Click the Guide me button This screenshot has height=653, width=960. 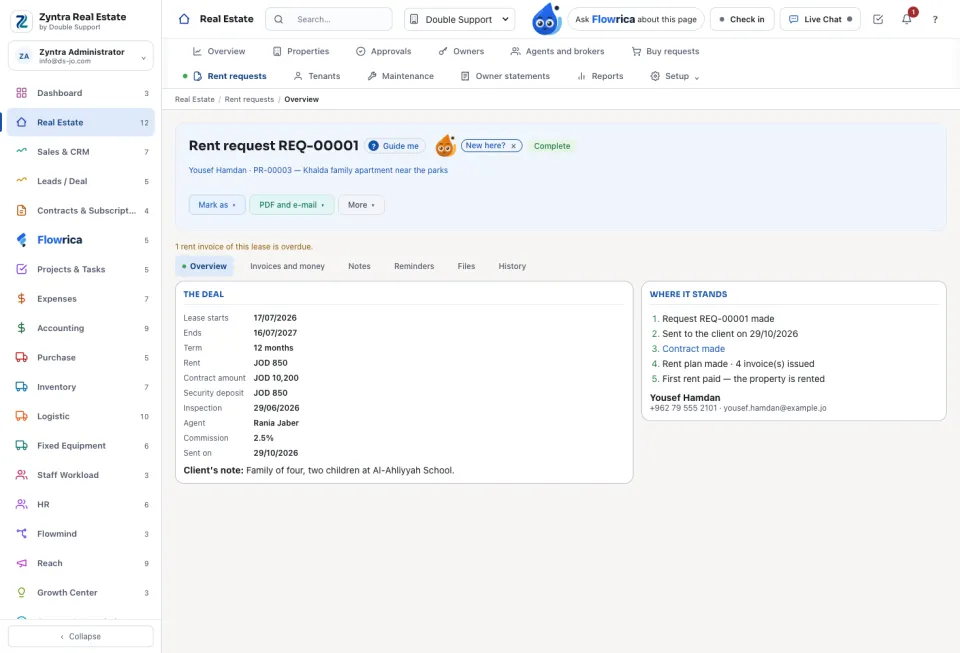point(395,146)
